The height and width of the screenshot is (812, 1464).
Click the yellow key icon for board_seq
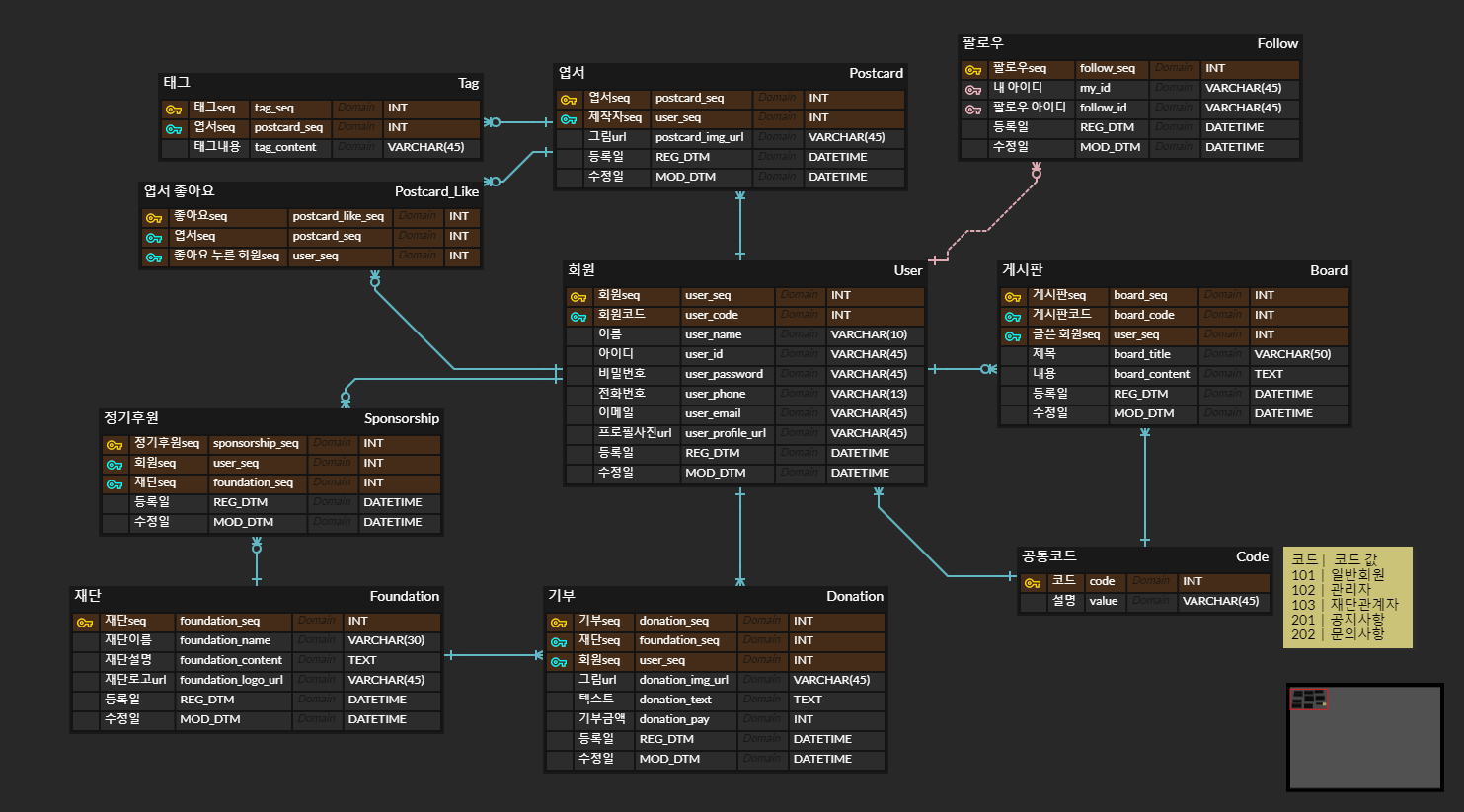[1013, 297]
